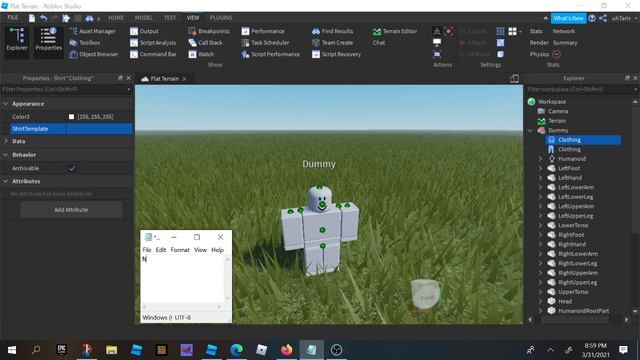Select the second Clothing item under Dummy
The height and width of the screenshot is (360, 640).
569,149
